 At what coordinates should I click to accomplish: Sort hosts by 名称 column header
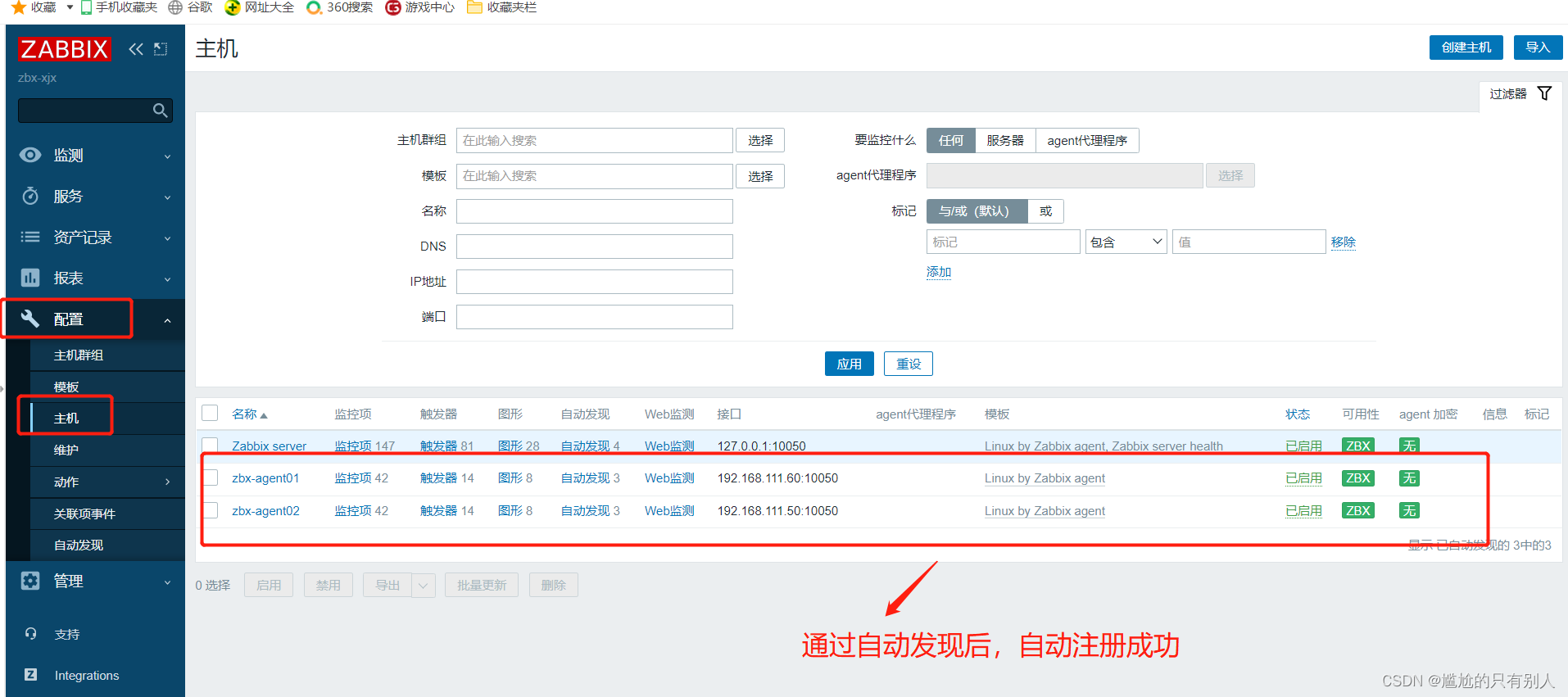click(x=250, y=414)
